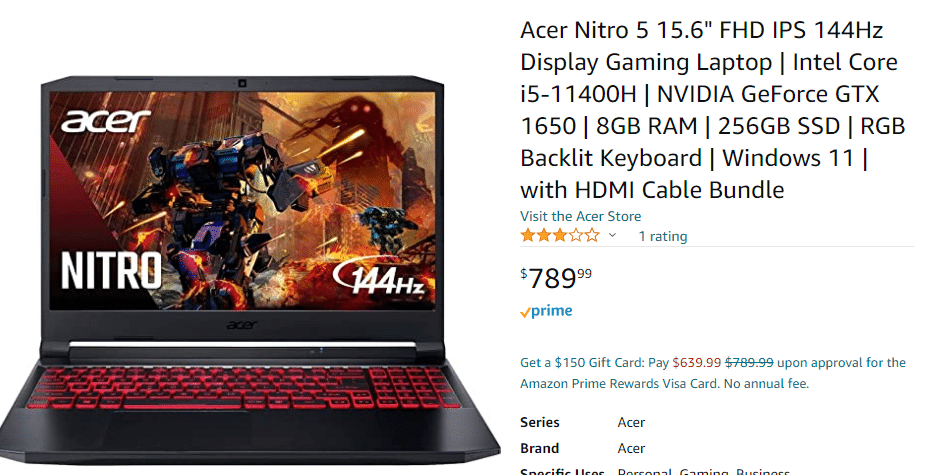Click the webcam on the laptop bezel
This screenshot has width=926, height=475.
click(x=242, y=83)
